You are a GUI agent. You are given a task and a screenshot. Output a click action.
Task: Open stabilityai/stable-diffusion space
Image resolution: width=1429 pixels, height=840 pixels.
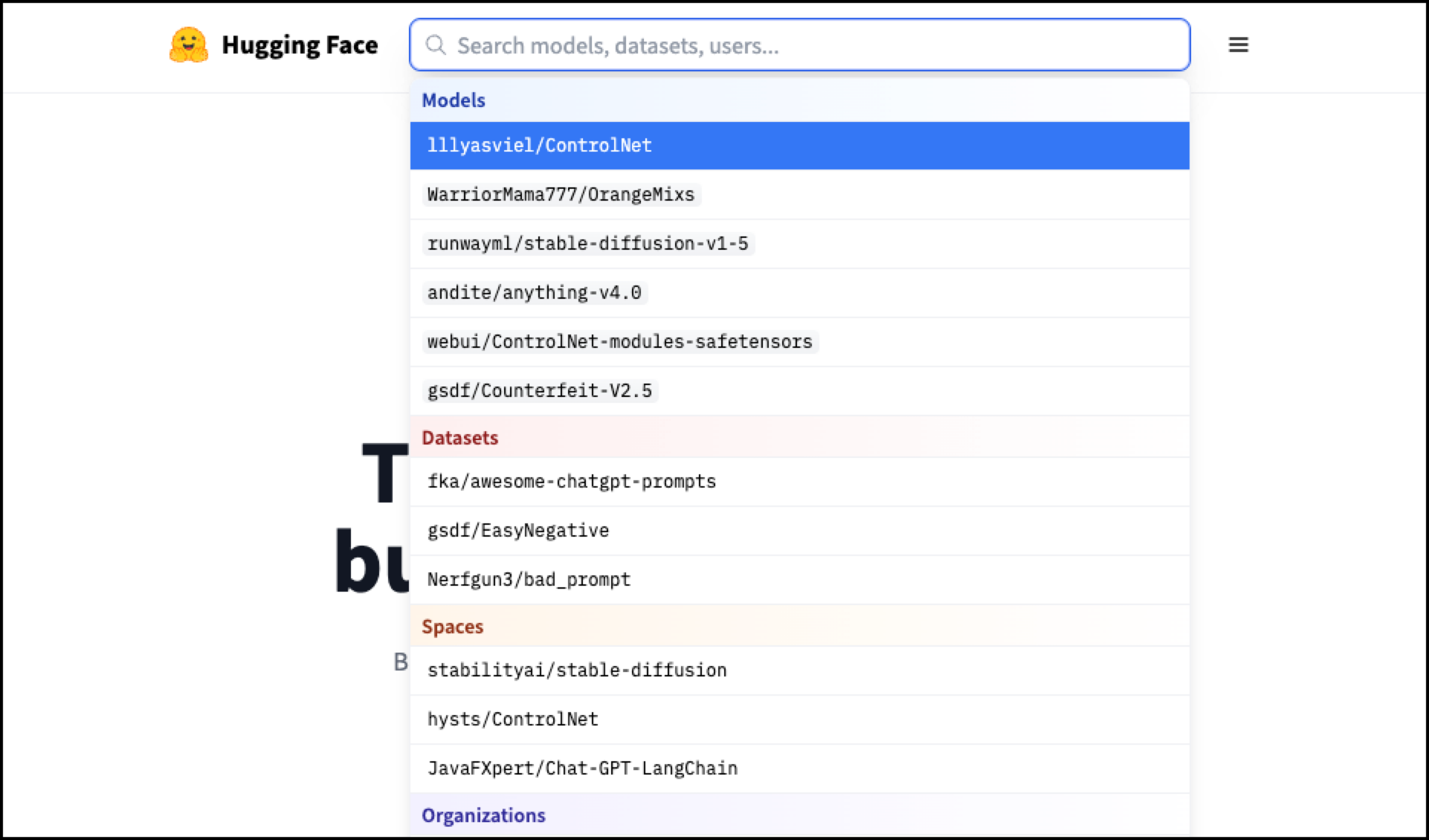click(x=576, y=671)
